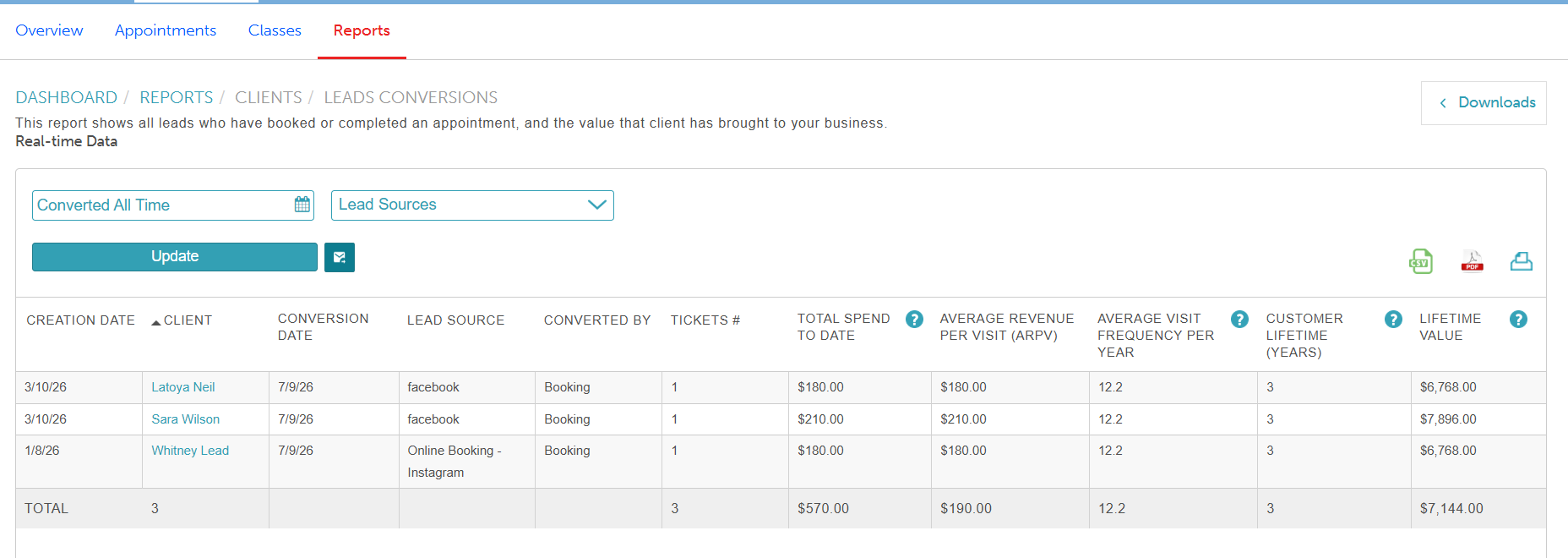The width and height of the screenshot is (1568, 558).
Task: Sort by Lifetime Value column header
Action: pos(1451,327)
